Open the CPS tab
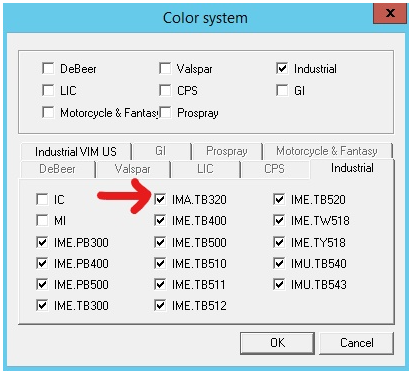The height and width of the screenshot is (374, 412). point(274,169)
